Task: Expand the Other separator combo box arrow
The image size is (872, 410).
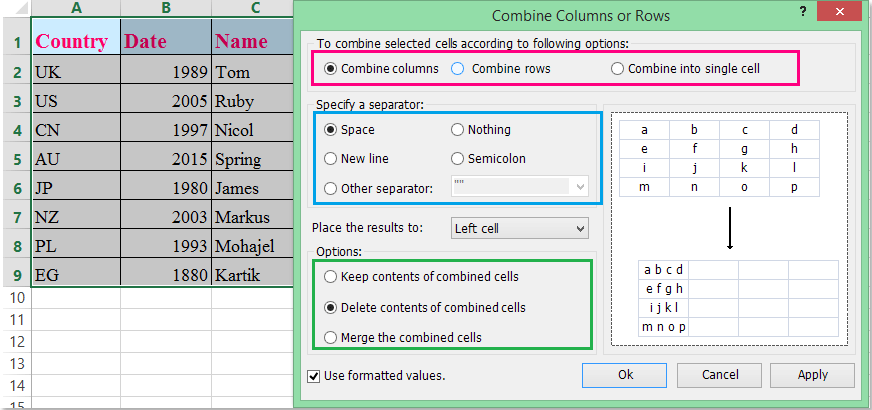Action: [579, 186]
